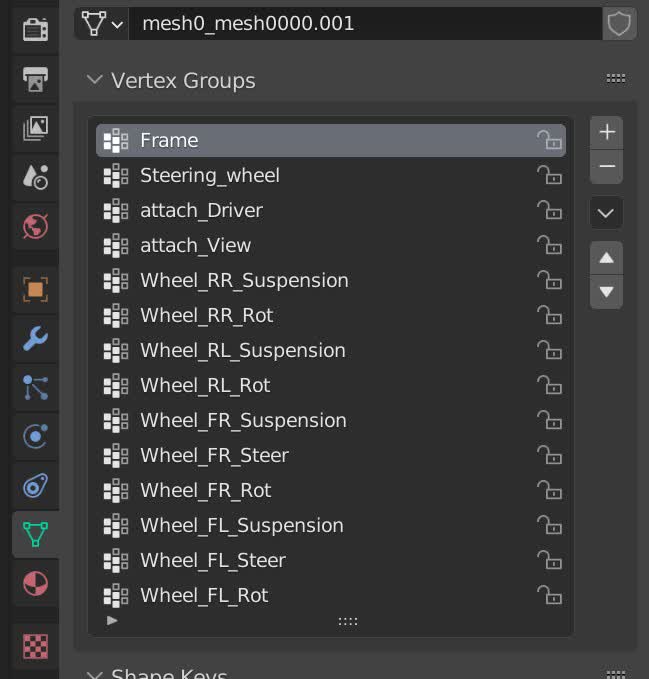Open the Modifiers wrench tab
The width and height of the screenshot is (649, 679).
(x=35, y=338)
